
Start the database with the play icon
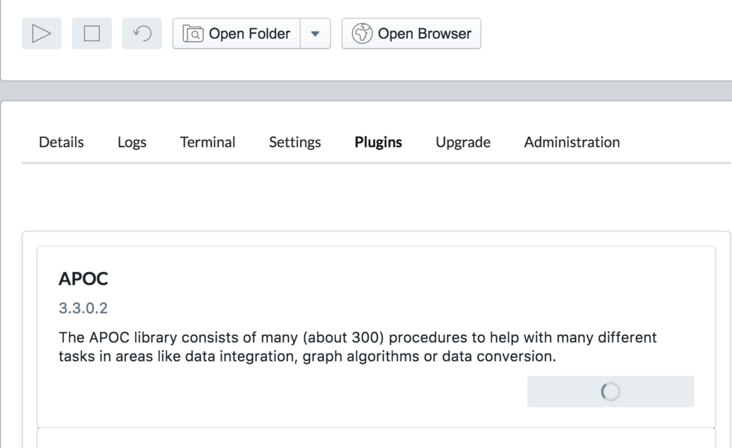(41, 33)
